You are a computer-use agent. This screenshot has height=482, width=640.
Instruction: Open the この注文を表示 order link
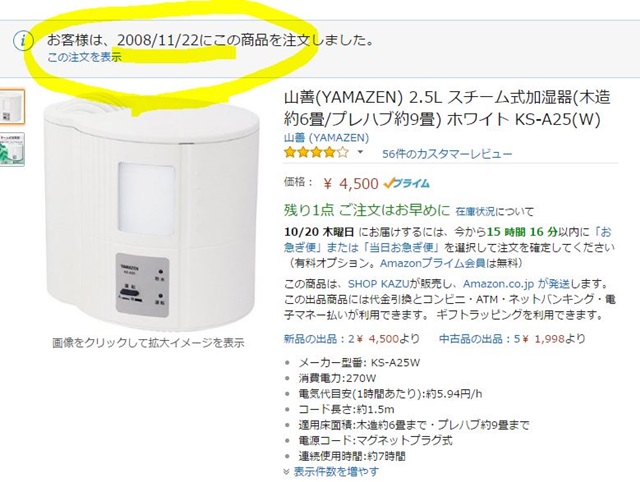pyautogui.click(x=84, y=57)
